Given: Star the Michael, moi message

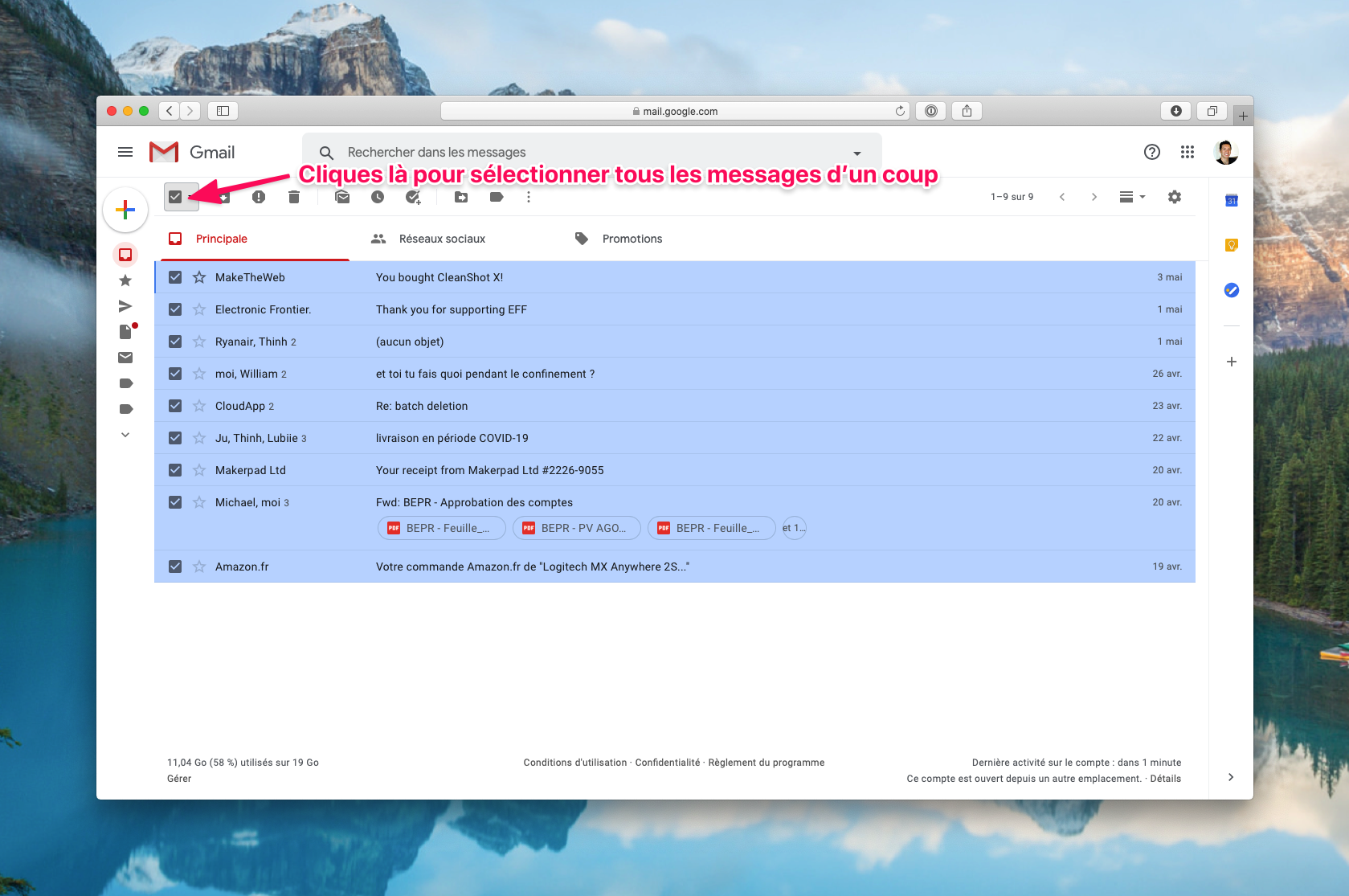Looking at the screenshot, I should 199,502.
